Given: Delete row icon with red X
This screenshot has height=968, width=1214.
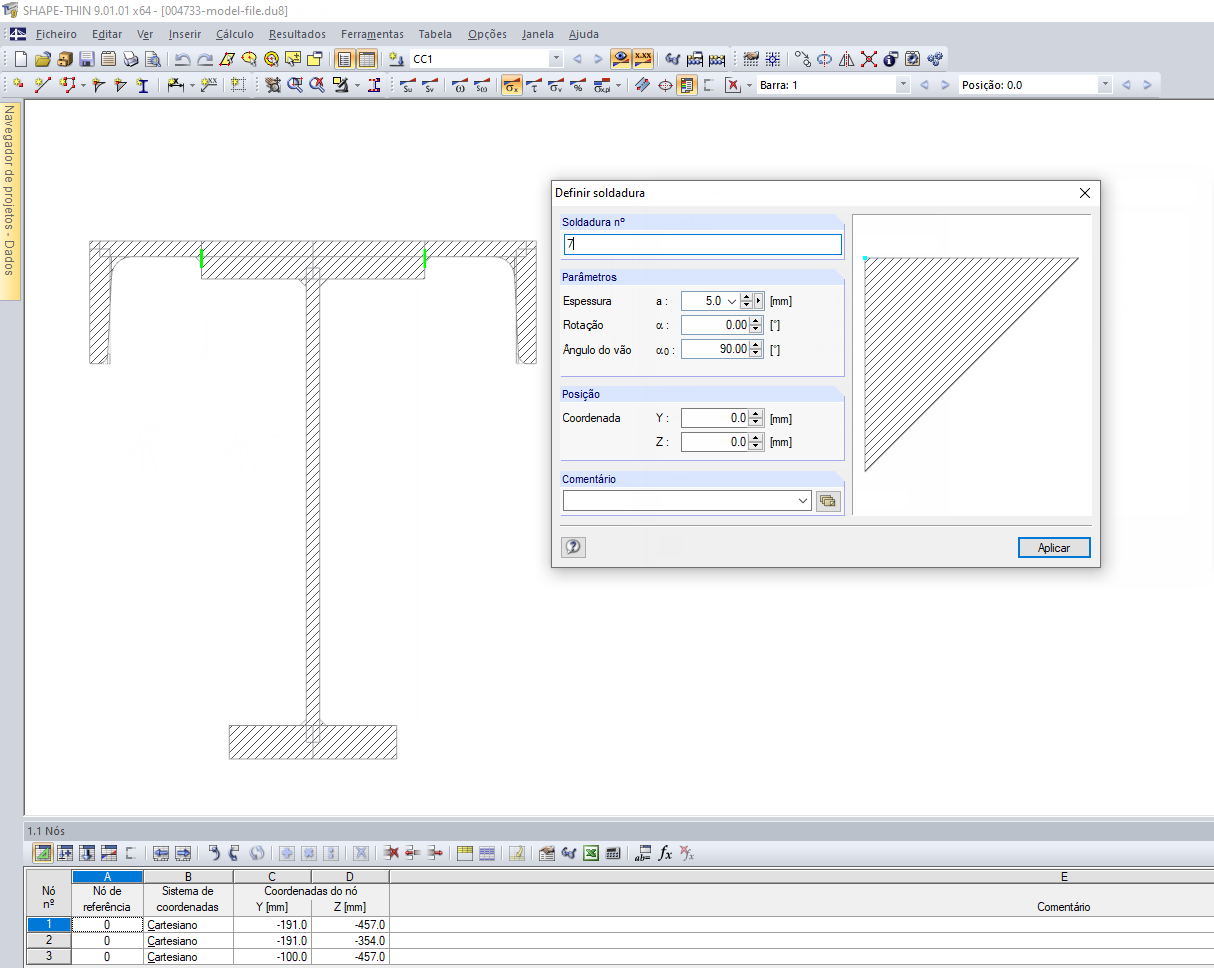Looking at the screenshot, I should [x=392, y=853].
